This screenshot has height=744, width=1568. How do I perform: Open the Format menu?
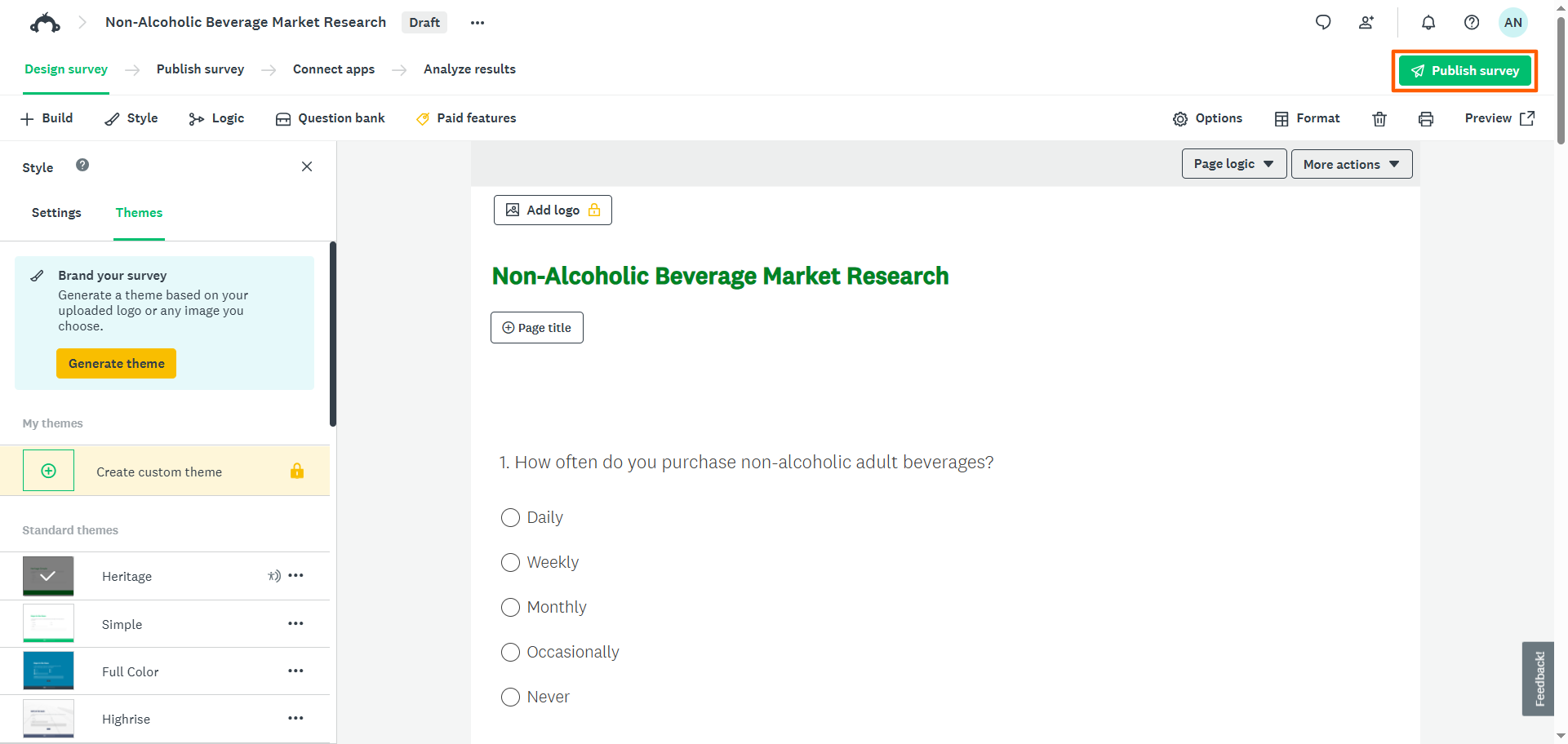point(1307,118)
